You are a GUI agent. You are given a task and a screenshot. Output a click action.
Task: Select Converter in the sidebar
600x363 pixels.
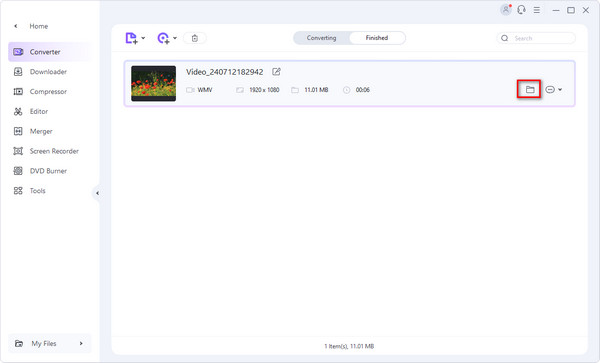50,52
